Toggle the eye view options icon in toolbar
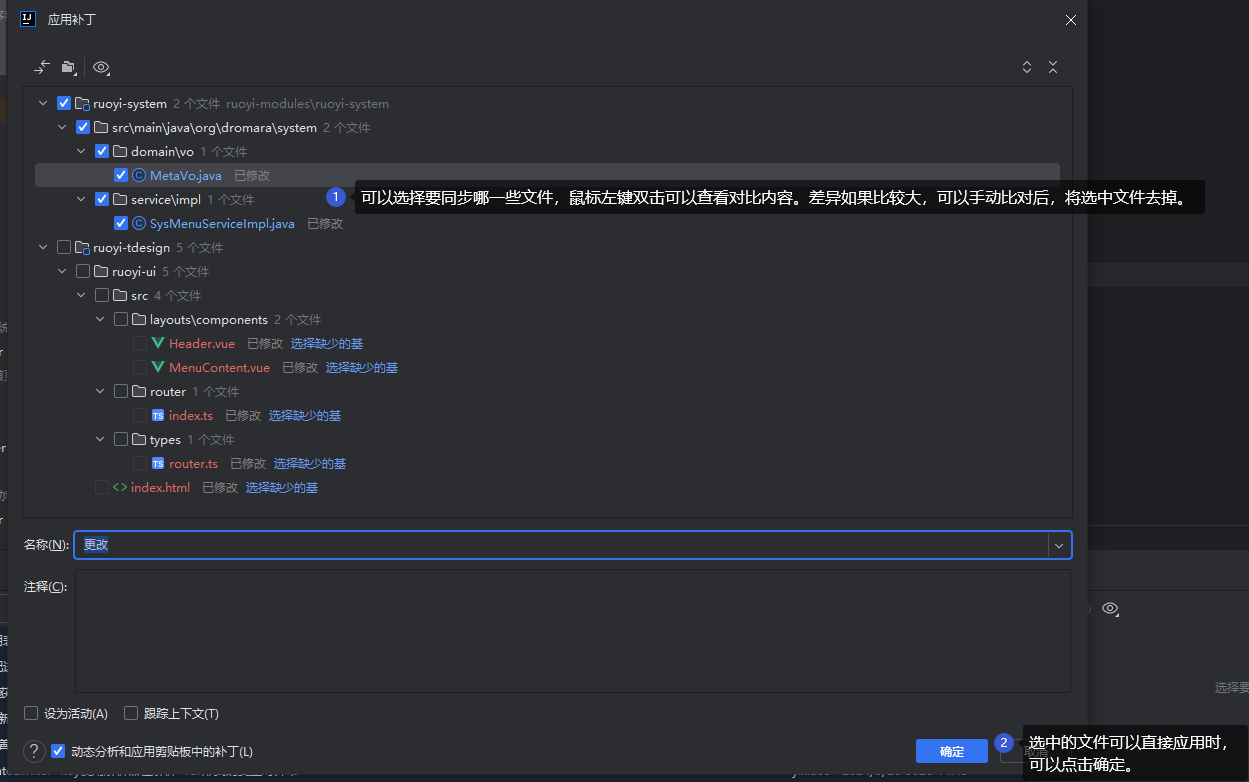 (x=101, y=67)
